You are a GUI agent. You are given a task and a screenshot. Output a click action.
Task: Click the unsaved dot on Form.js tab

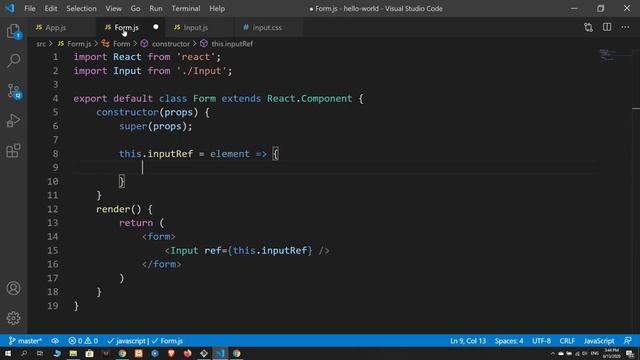156,27
